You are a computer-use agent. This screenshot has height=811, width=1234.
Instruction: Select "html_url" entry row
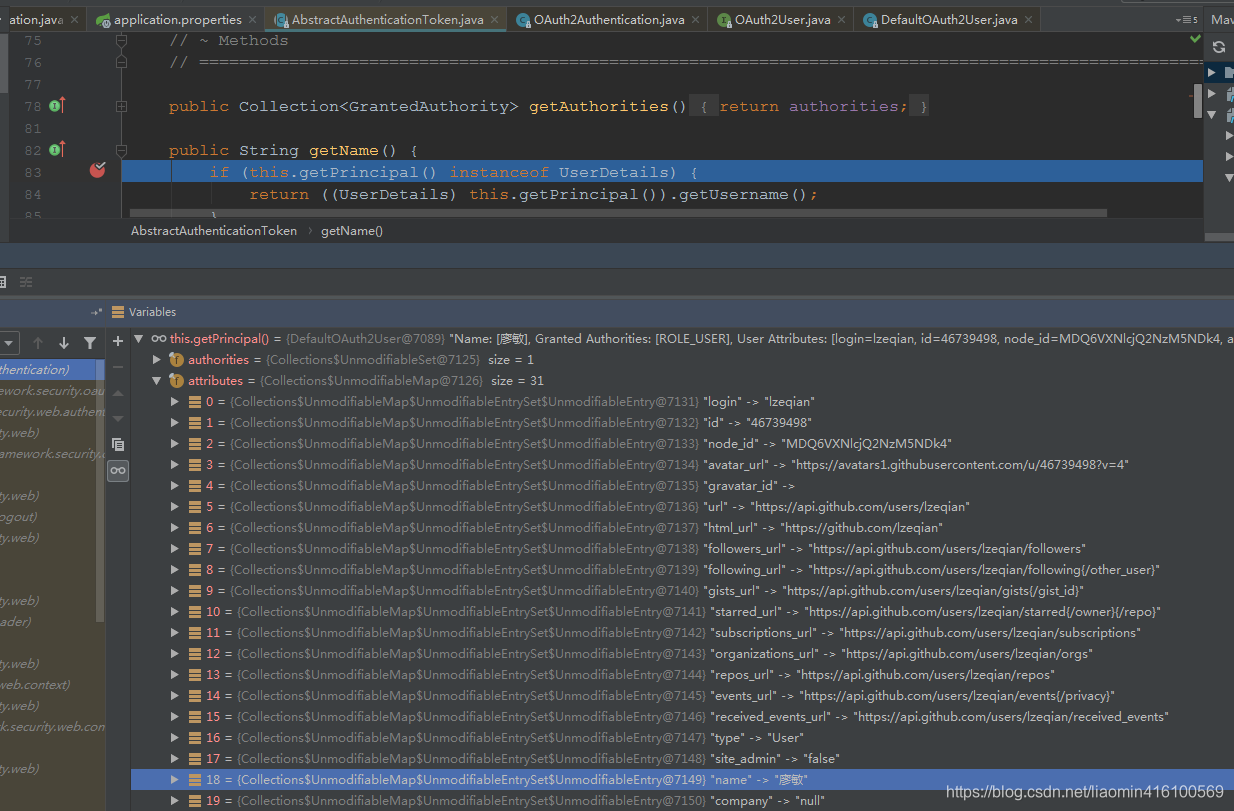point(682,527)
